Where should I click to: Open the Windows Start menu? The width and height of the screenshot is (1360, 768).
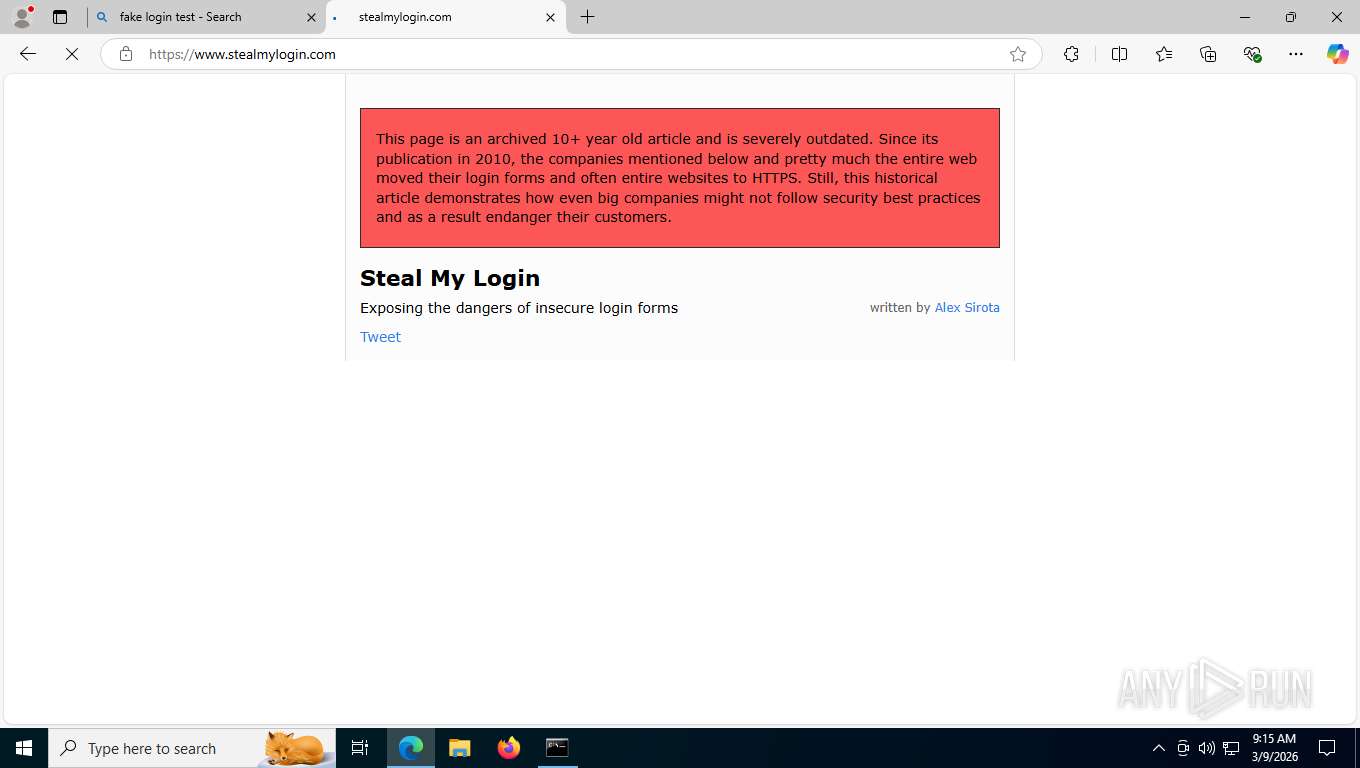24,748
